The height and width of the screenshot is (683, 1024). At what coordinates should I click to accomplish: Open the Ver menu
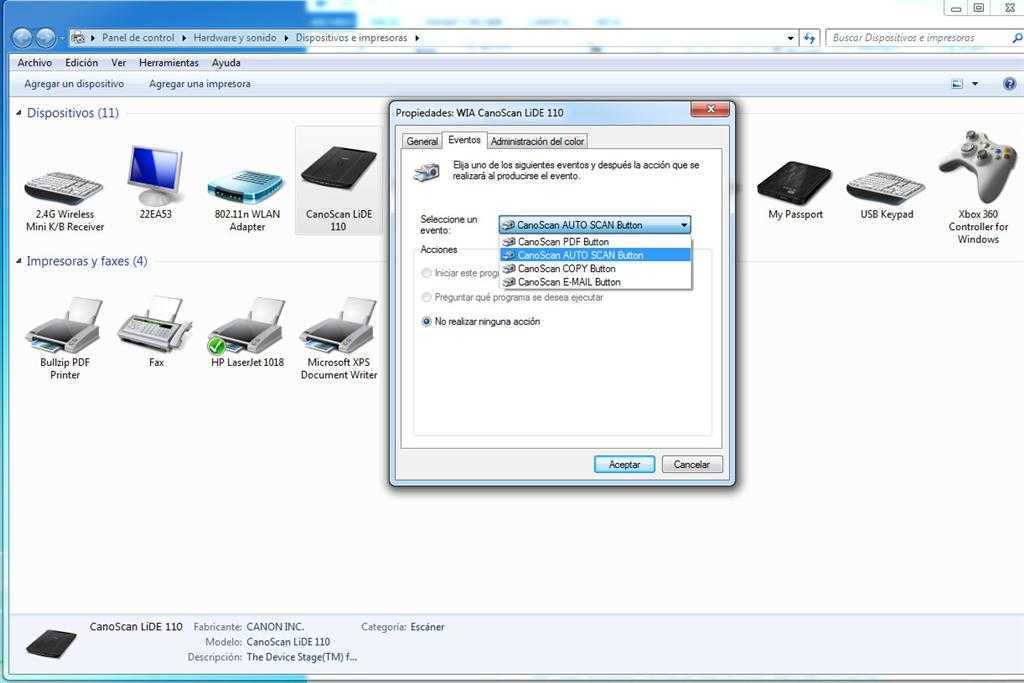coord(119,63)
